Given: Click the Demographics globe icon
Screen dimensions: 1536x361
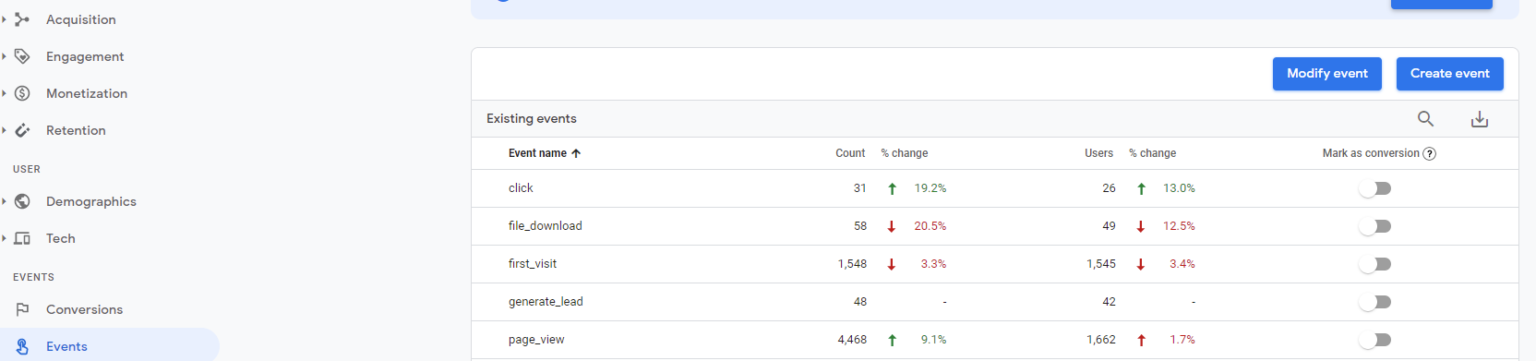Looking at the screenshot, I should point(22,201).
